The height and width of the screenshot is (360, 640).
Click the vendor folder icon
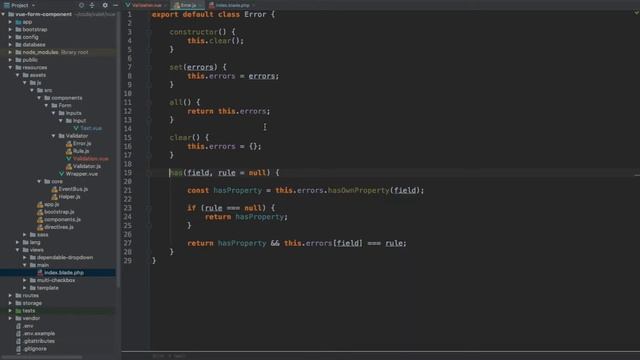pyautogui.click(x=18, y=318)
